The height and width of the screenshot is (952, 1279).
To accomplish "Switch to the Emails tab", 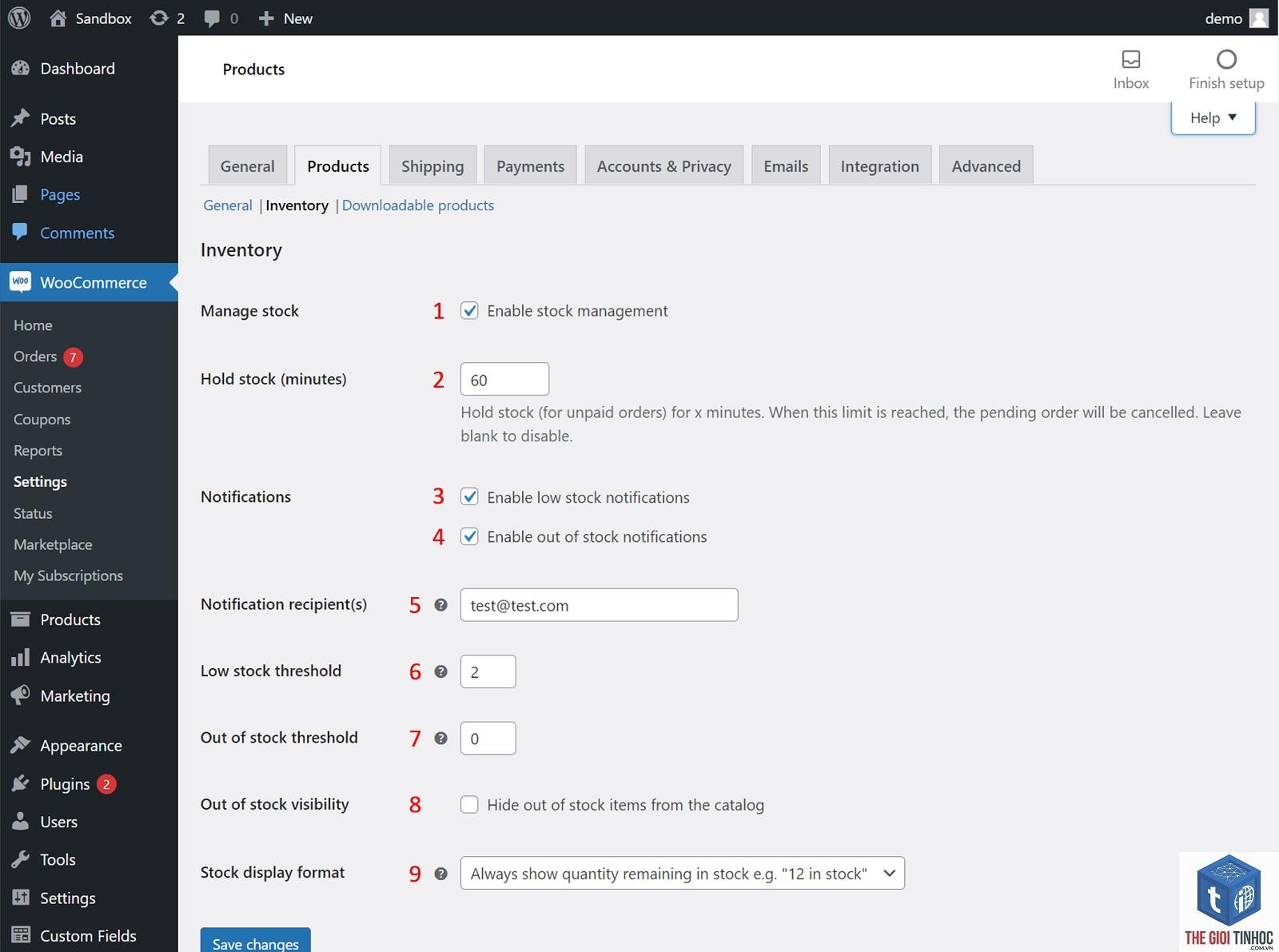I will tap(786, 165).
